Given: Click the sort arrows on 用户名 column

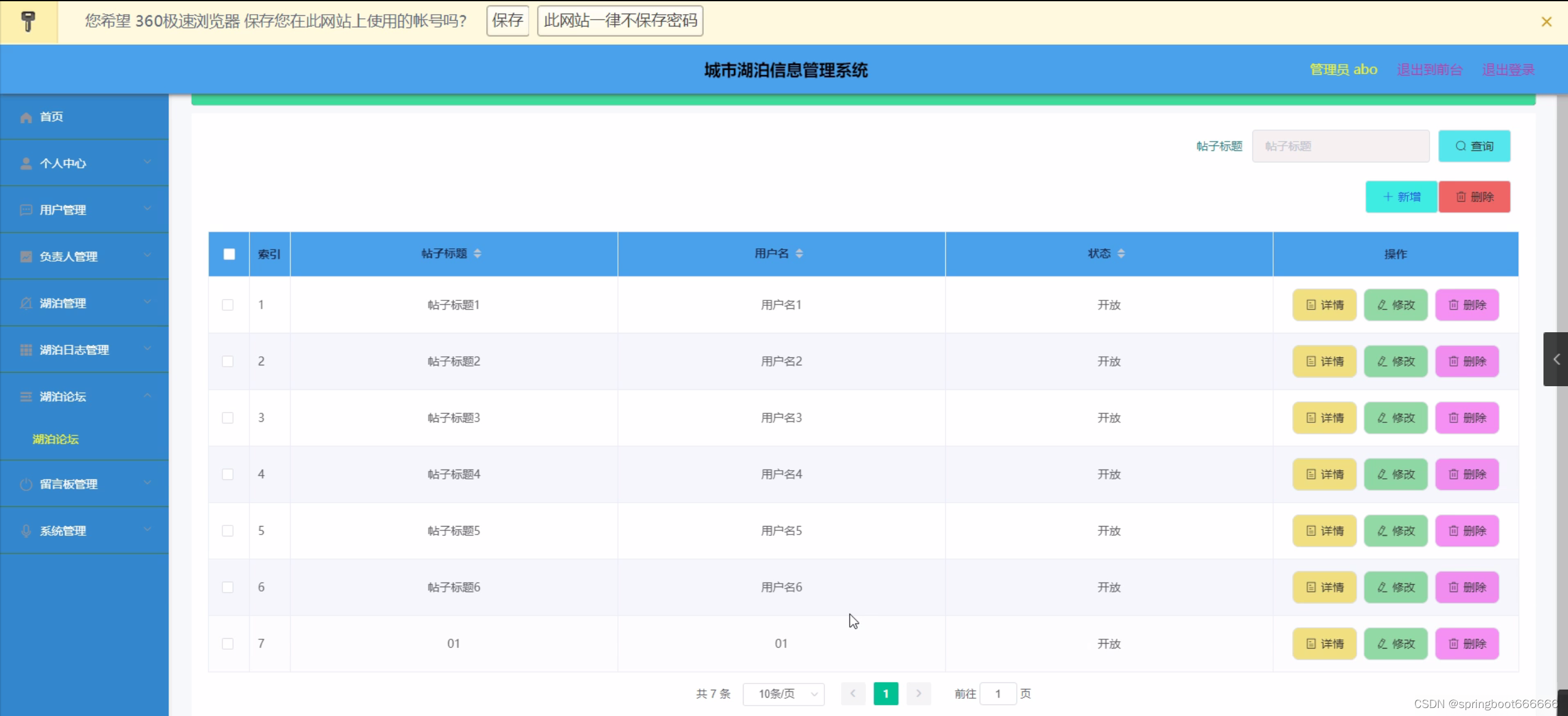Looking at the screenshot, I should [799, 254].
